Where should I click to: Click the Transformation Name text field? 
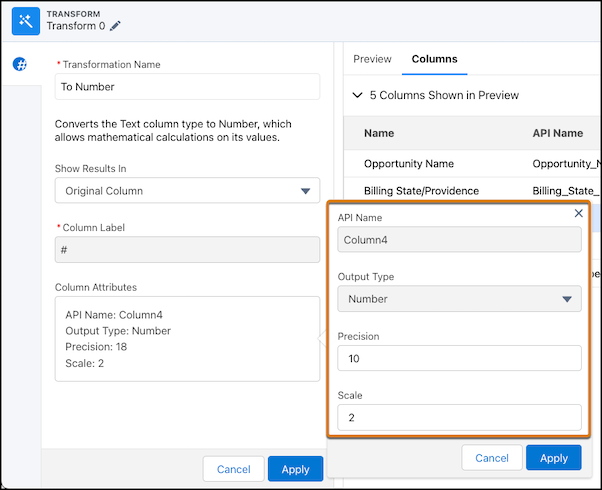(x=187, y=87)
